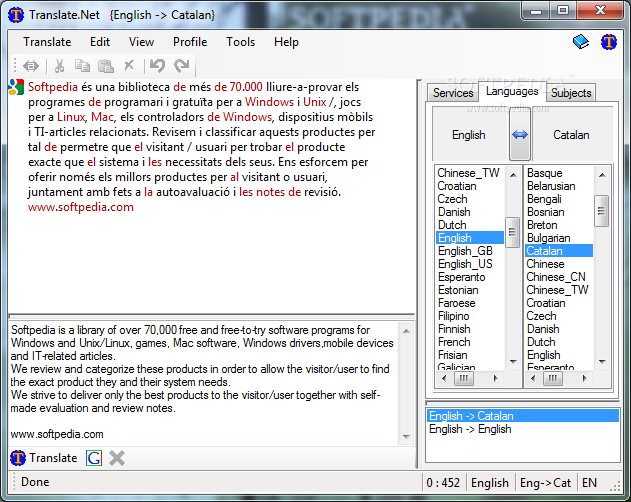Click the Copy toolbar icon
The image size is (631, 502).
[x=82, y=66]
